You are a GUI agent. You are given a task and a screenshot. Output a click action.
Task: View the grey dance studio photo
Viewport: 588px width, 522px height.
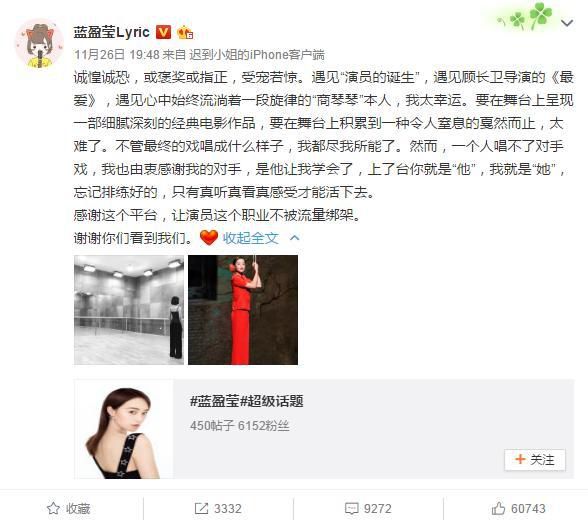[129, 310]
